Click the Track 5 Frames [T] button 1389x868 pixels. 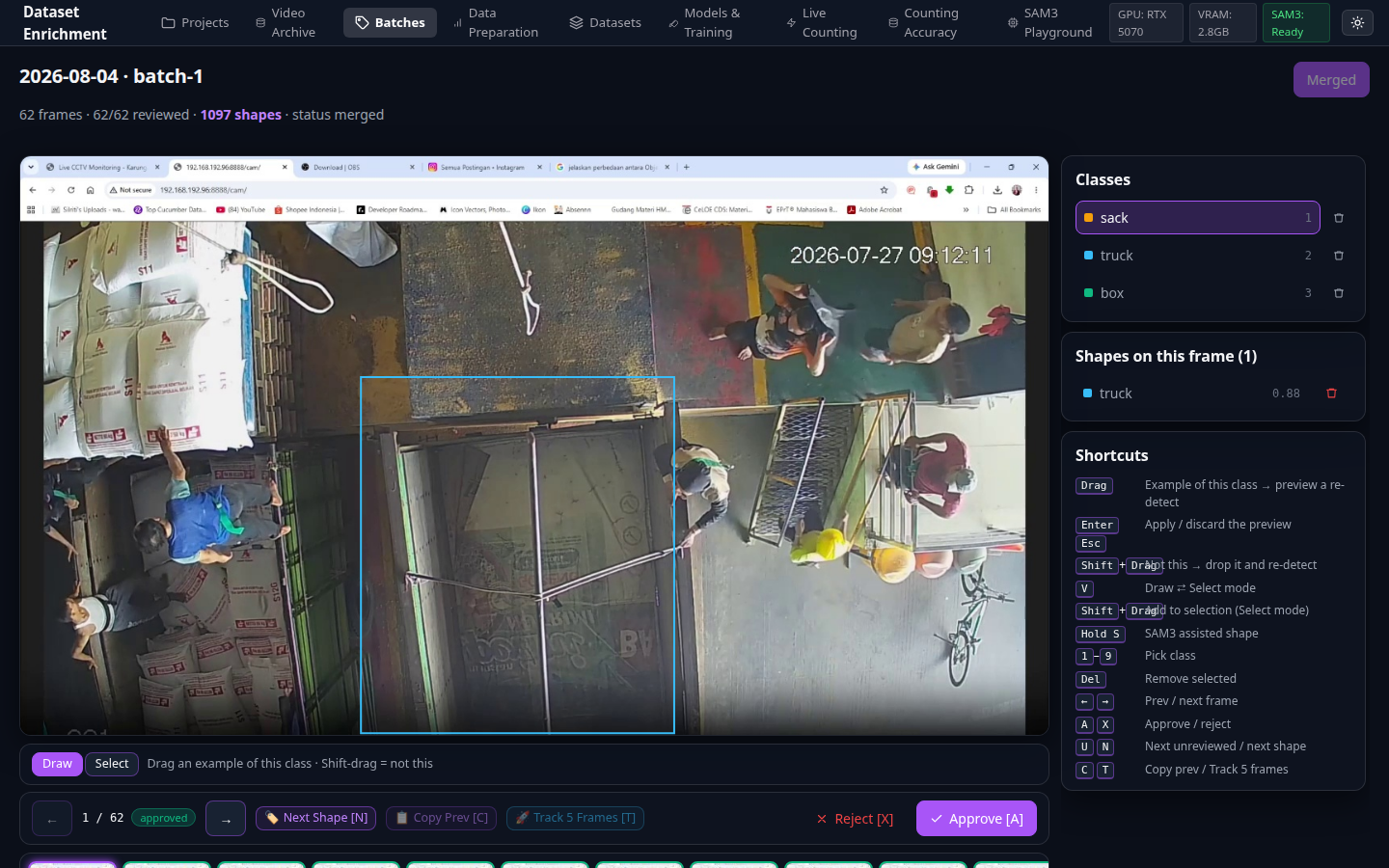coord(575,818)
